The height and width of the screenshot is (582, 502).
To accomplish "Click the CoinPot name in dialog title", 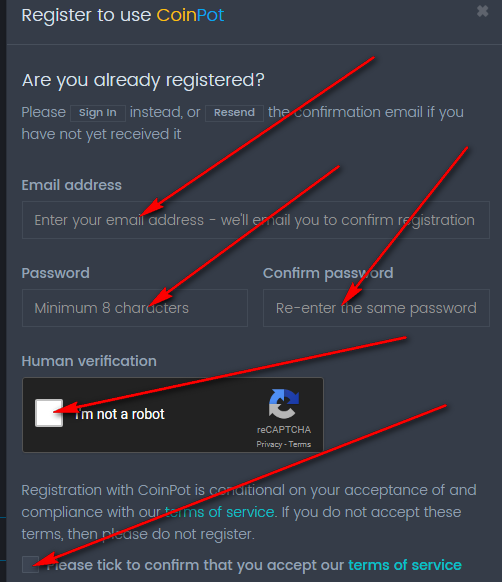I will click(x=190, y=15).
